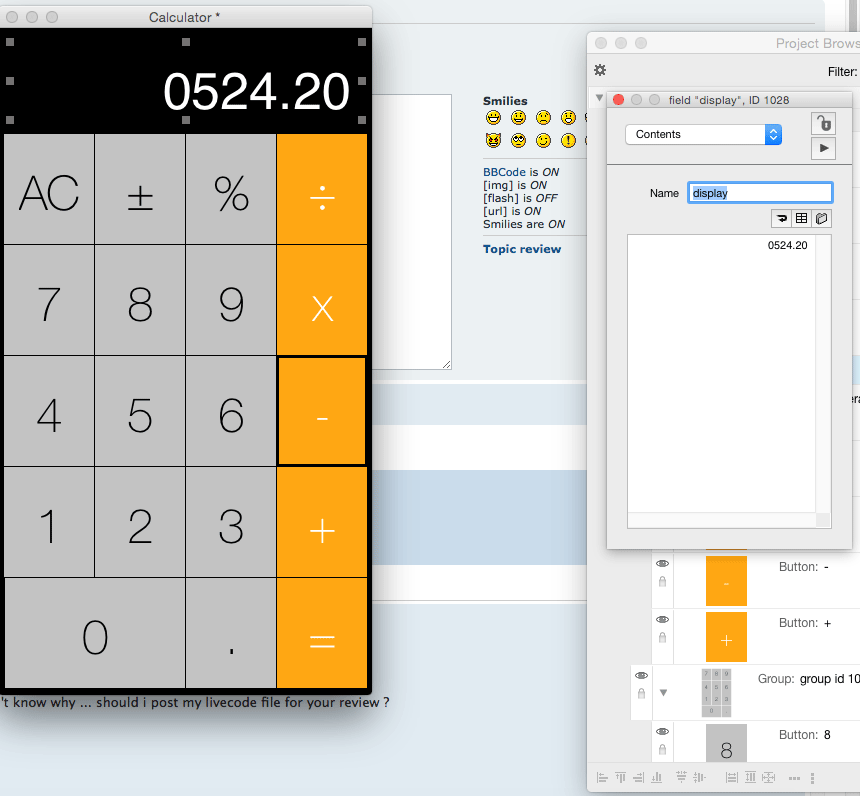Open the Contents dropdown in the inspector
Screen dimensions: 860x796
point(703,134)
